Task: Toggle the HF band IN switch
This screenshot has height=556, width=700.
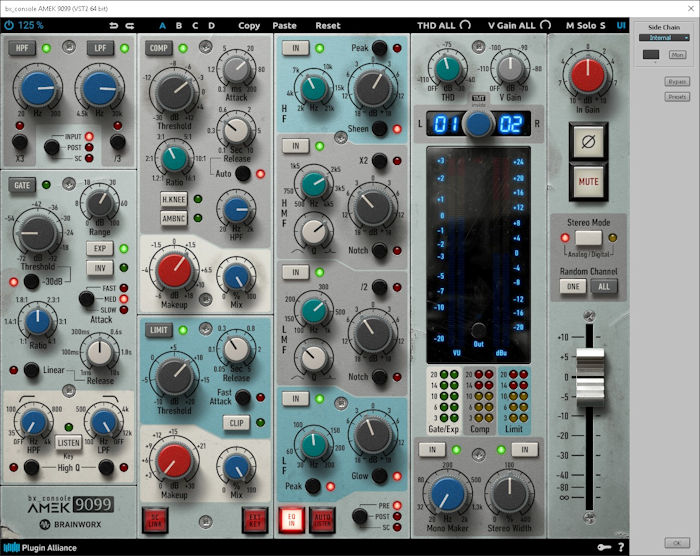Action: (296, 48)
